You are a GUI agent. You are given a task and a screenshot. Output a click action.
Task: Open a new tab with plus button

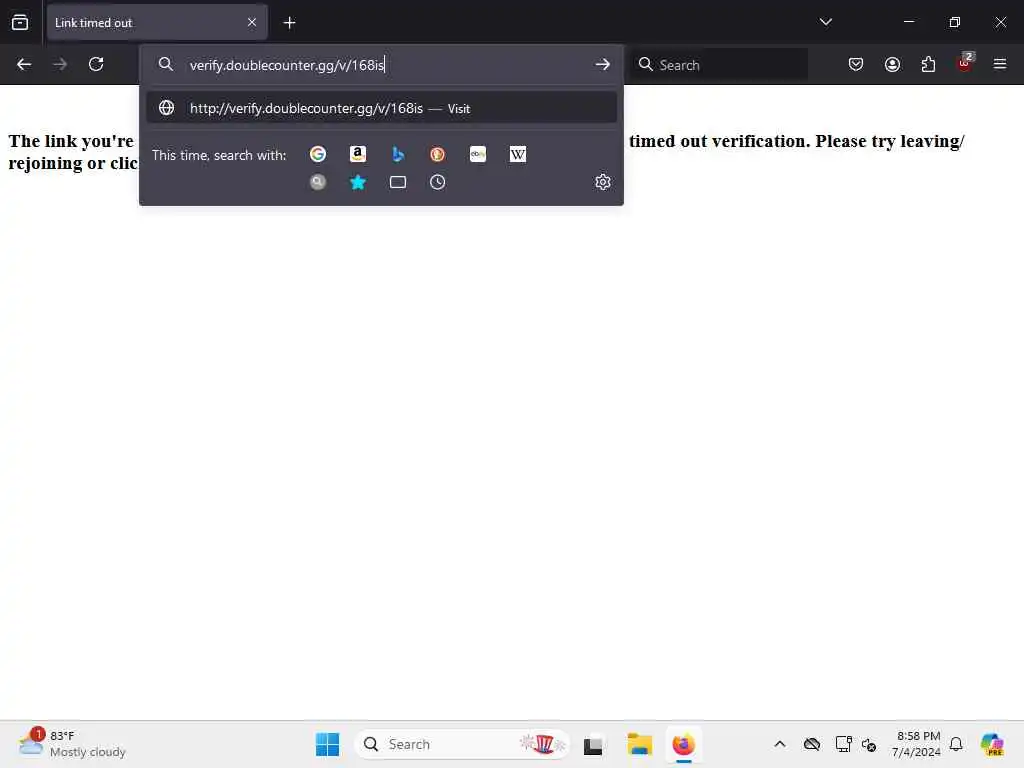click(289, 23)
